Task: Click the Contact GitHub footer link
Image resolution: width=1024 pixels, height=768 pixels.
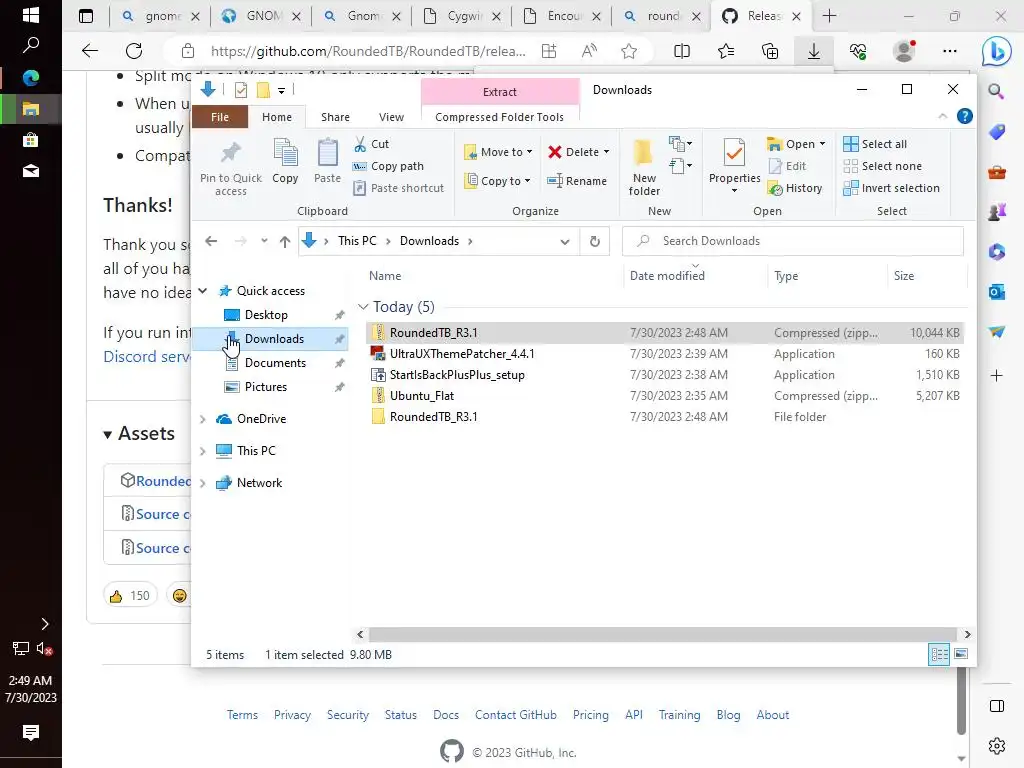Action: [x=516, y=715]
